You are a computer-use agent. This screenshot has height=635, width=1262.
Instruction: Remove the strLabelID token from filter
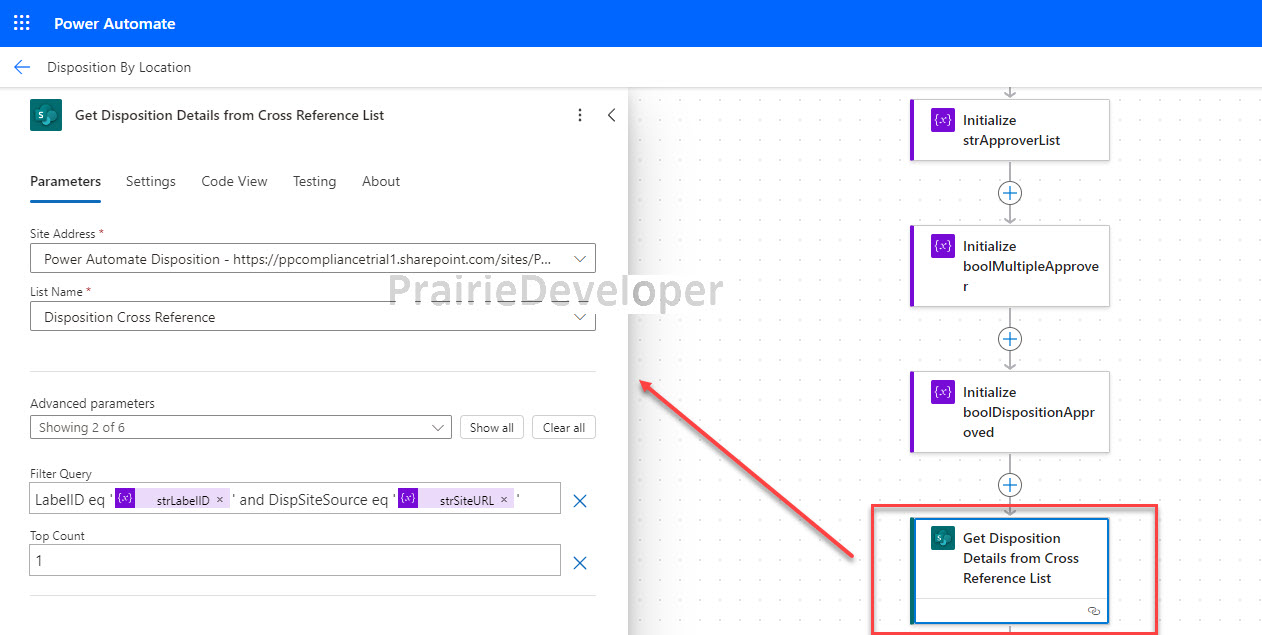coord(220,500)
